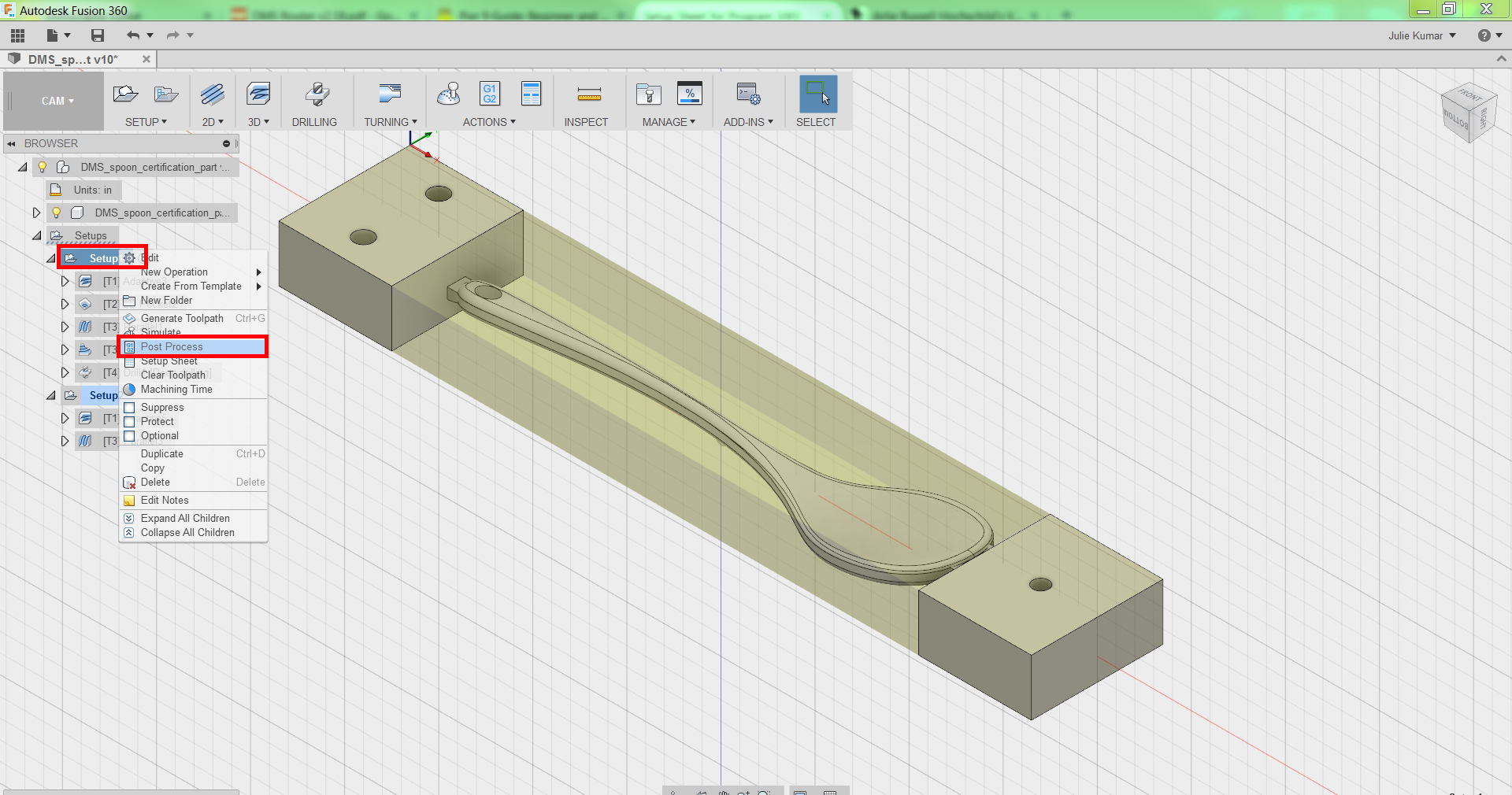The width and height of the screenshot is (1512, 795).
Task: Click the Simulate action icon
Action: [449, 94]
